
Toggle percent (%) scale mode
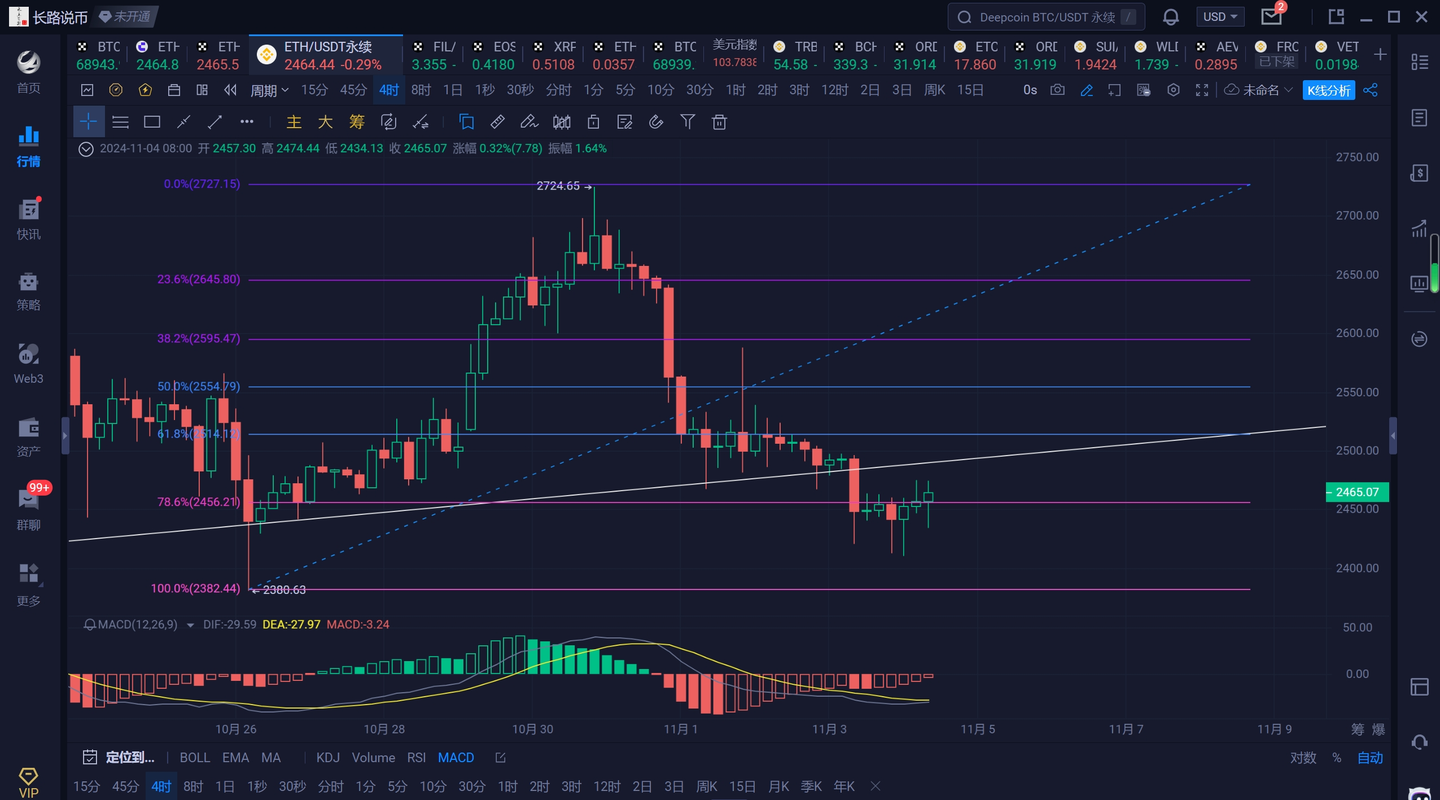point(1336,758)
